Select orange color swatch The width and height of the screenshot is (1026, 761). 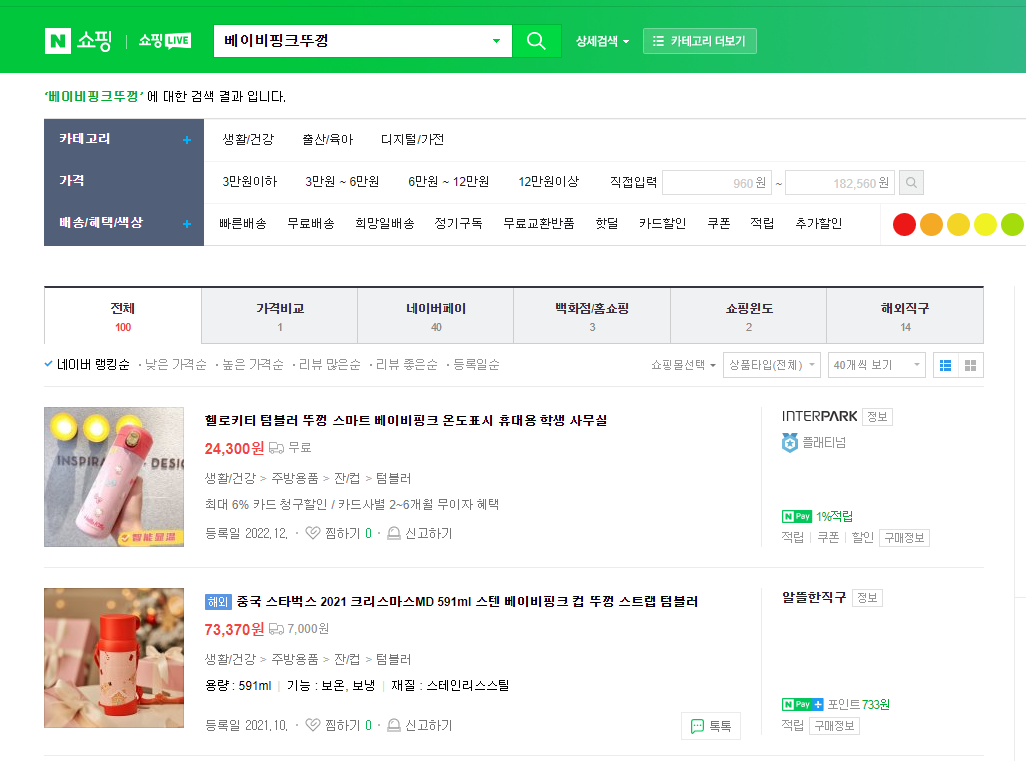coord(931,224)
